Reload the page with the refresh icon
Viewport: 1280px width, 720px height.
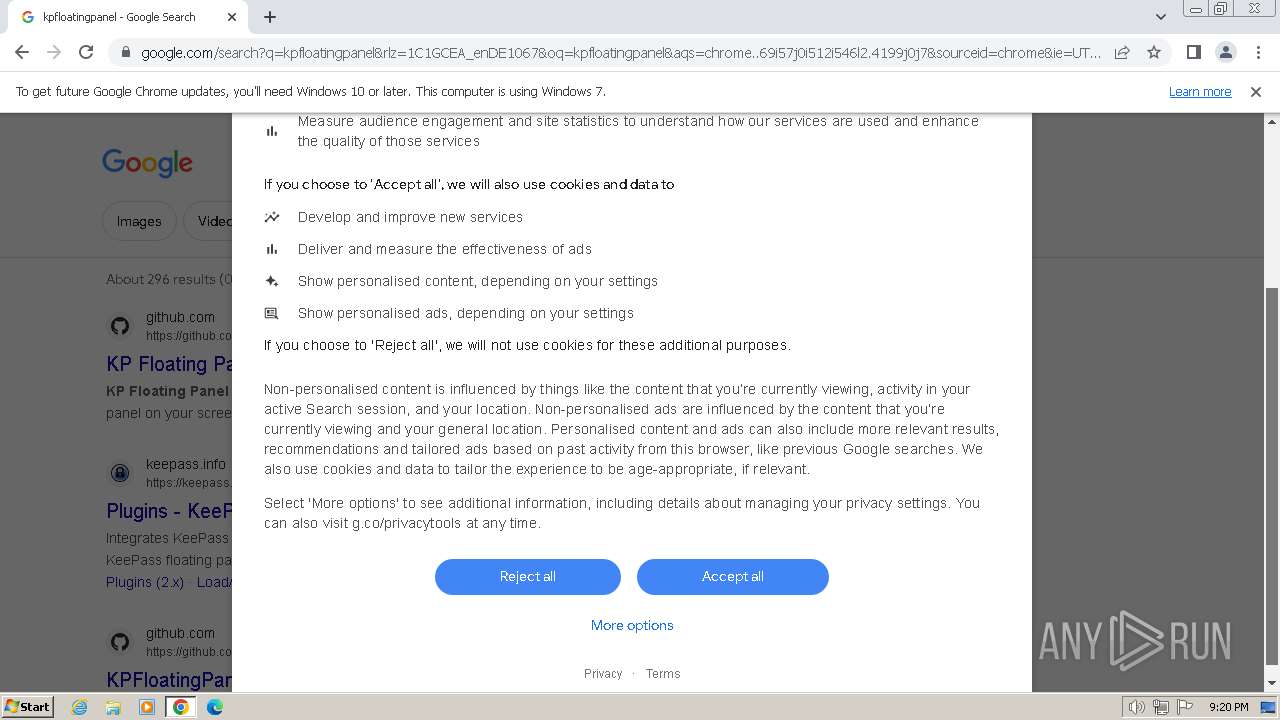86,53
